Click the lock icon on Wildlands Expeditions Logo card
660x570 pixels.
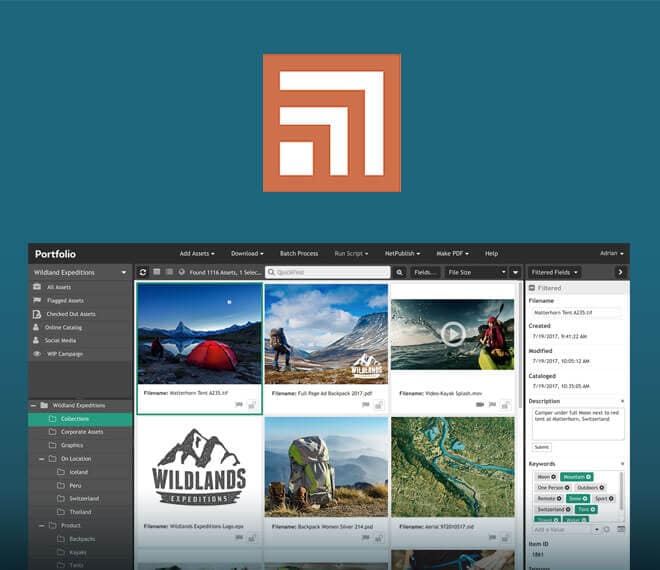point(252,538)
